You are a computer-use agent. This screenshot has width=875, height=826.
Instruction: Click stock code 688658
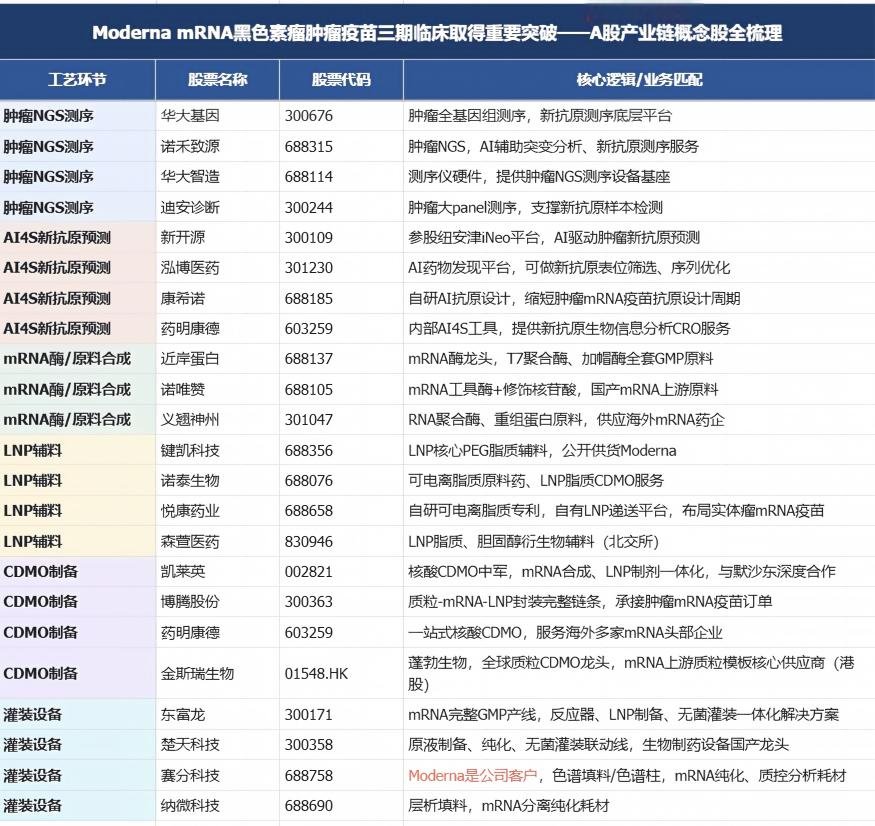click(309, 511)
